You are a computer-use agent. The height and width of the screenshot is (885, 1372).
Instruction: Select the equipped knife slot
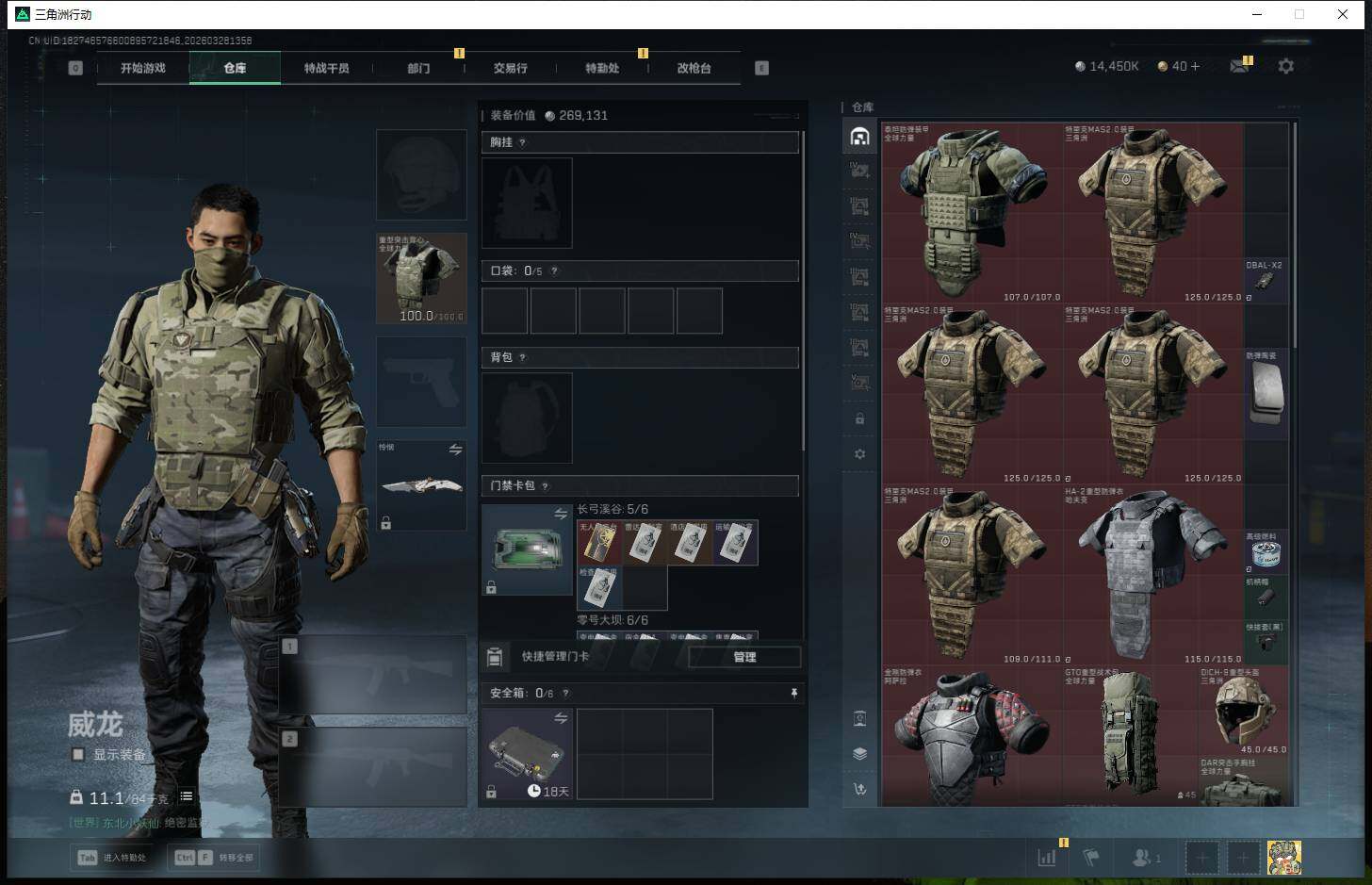[x=421, y=485]
